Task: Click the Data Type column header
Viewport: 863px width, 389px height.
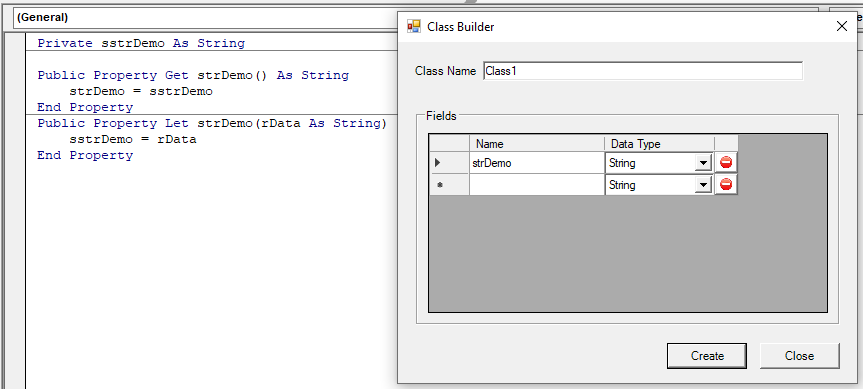Action: point(659,144)
